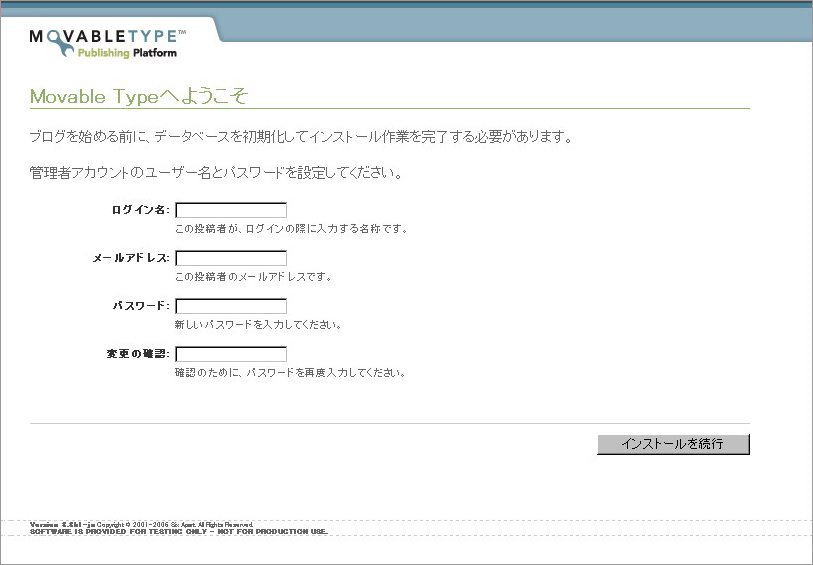The height and width of the screenshot is (565, 813).
Task: Click the この投稿者のメールアドレスです hint
Action: (x=253, y=277)
